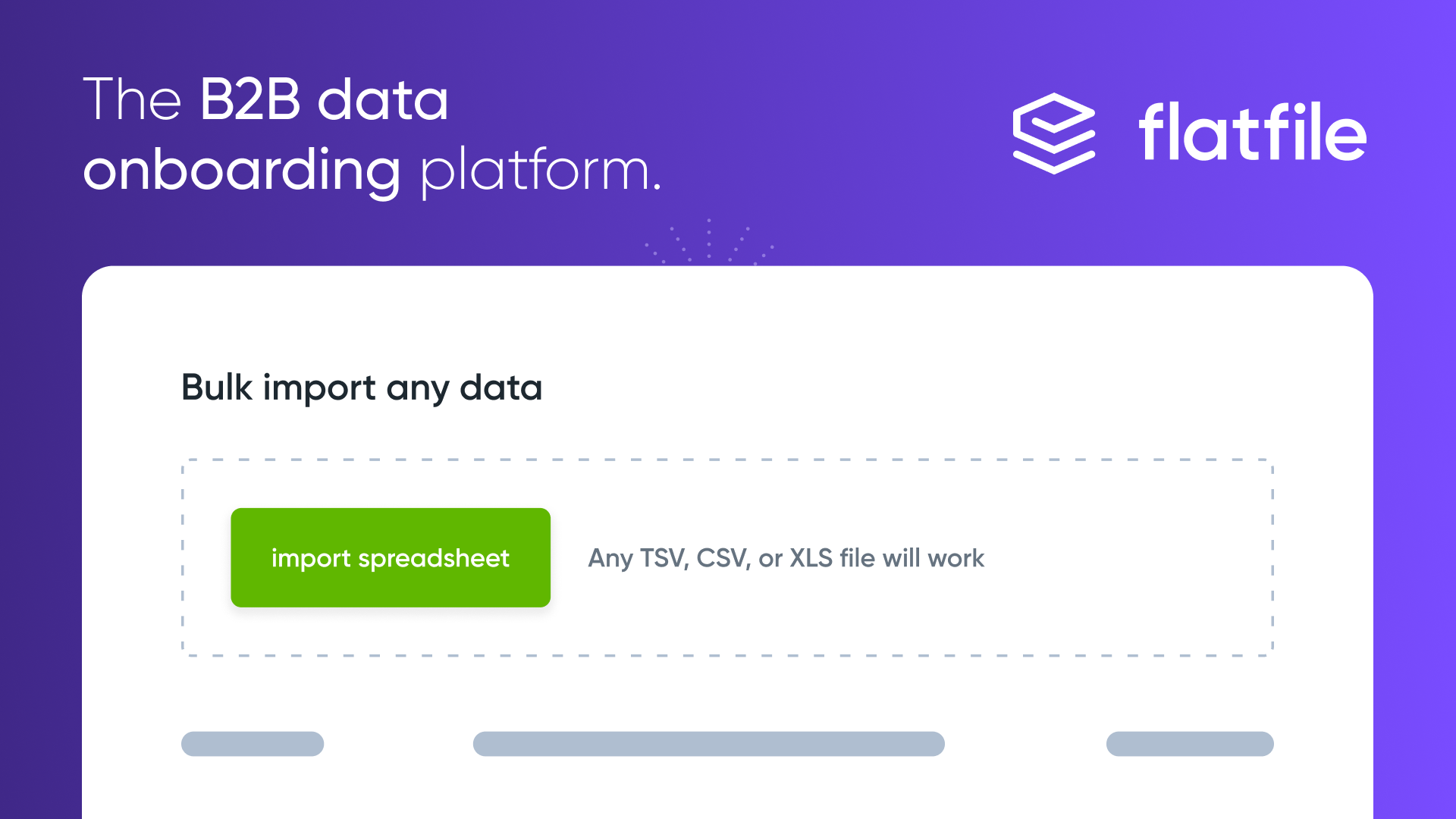This screenshot has width=1456, height=819.
Task: Click the "Any TSV, CSV, or XLS" hint text
Action: click(786, 558)
